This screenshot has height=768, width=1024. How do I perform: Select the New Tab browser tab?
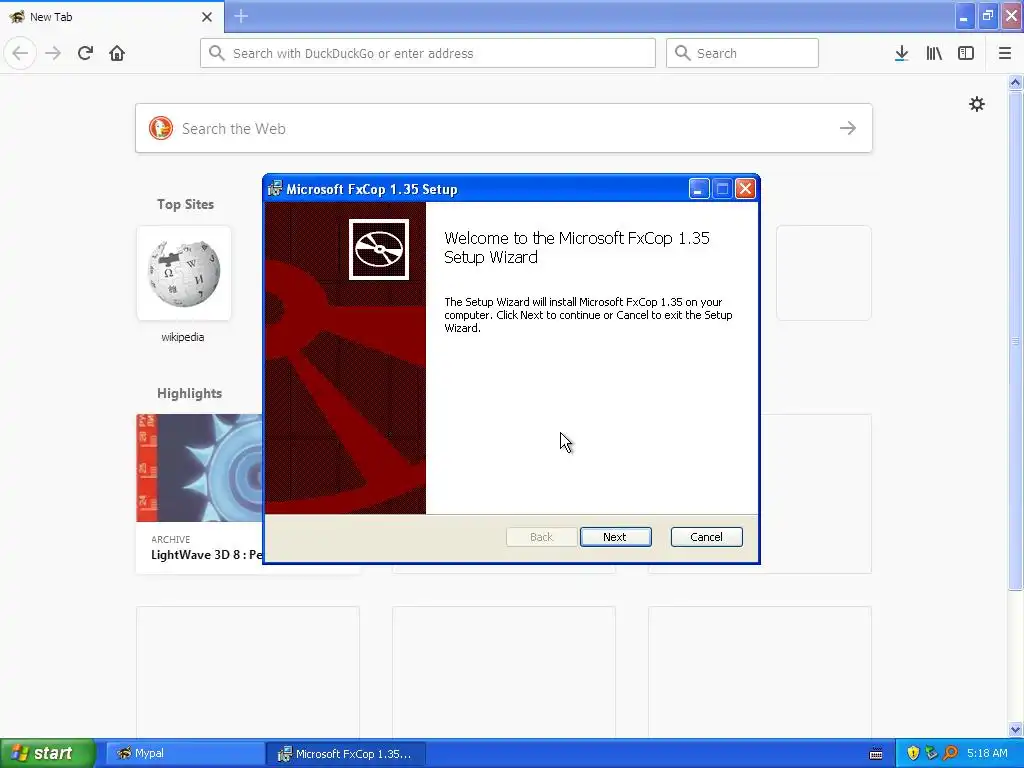pyautogui.click(x=112, y=17)
